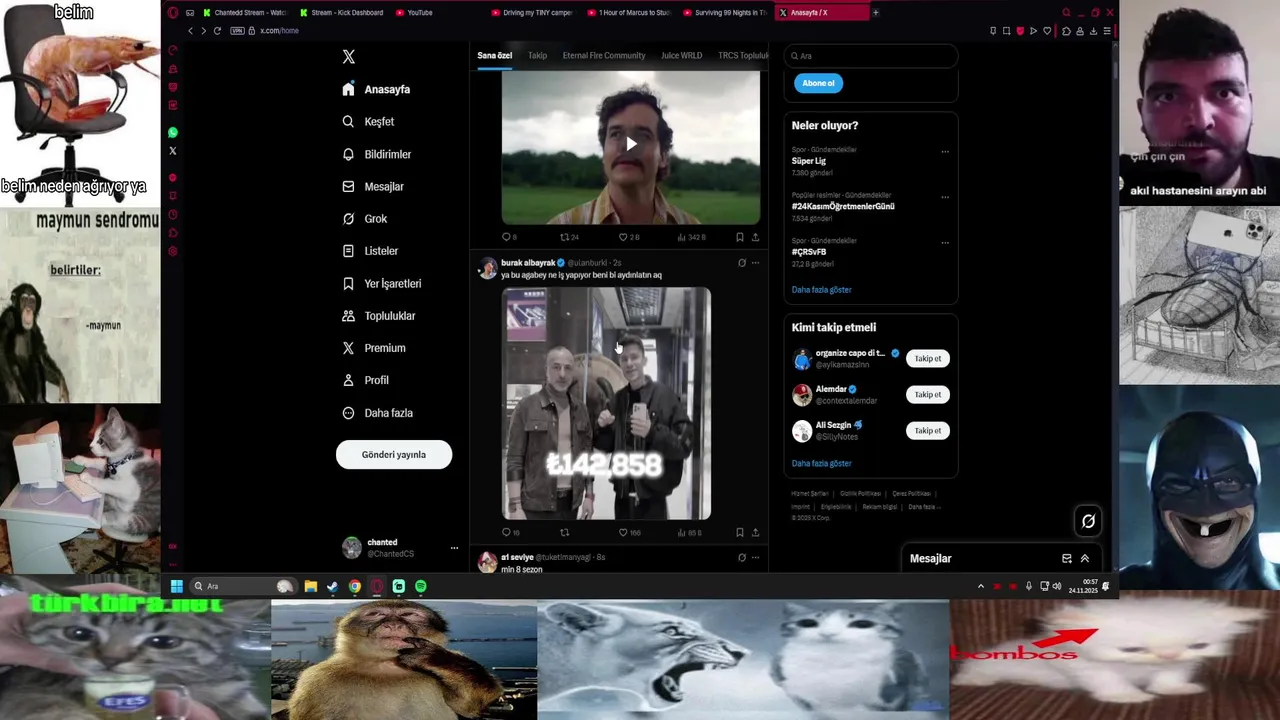Switch to Eternal Fire Community tab
The width and height of the screenshot is (1280, 720).
point(604,55)
